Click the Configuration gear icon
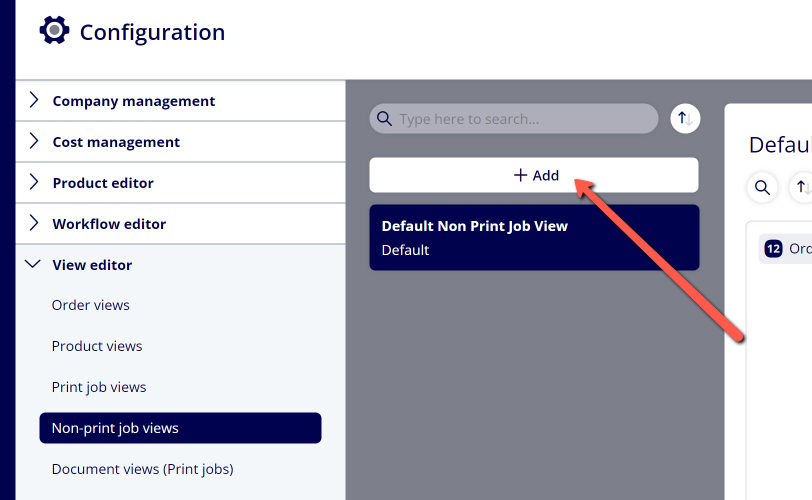The image size is (812, 500). tap(54, 31)
